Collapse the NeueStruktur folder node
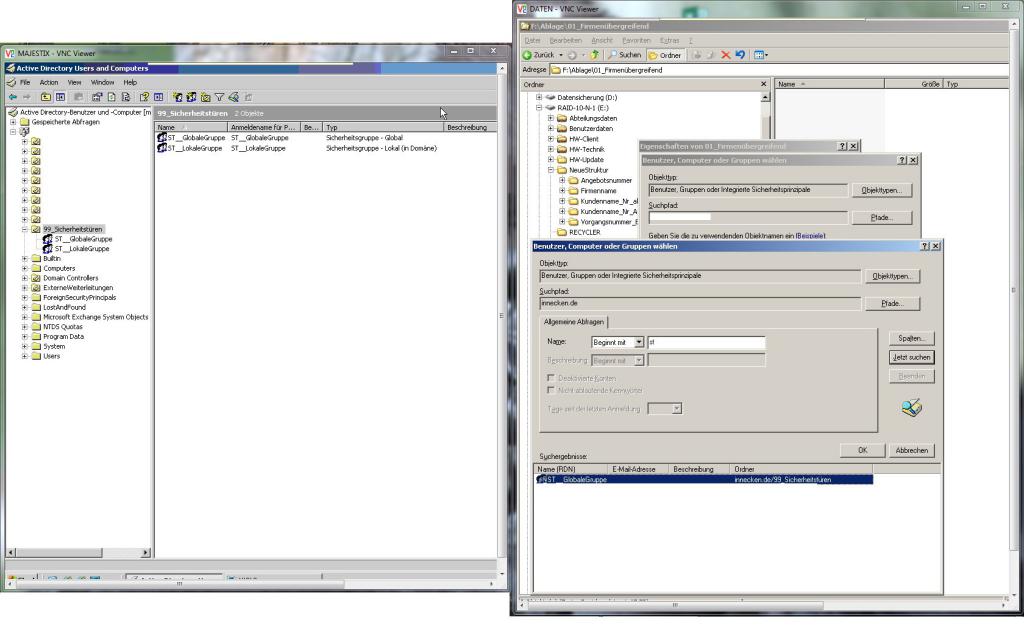 point(551,170)
